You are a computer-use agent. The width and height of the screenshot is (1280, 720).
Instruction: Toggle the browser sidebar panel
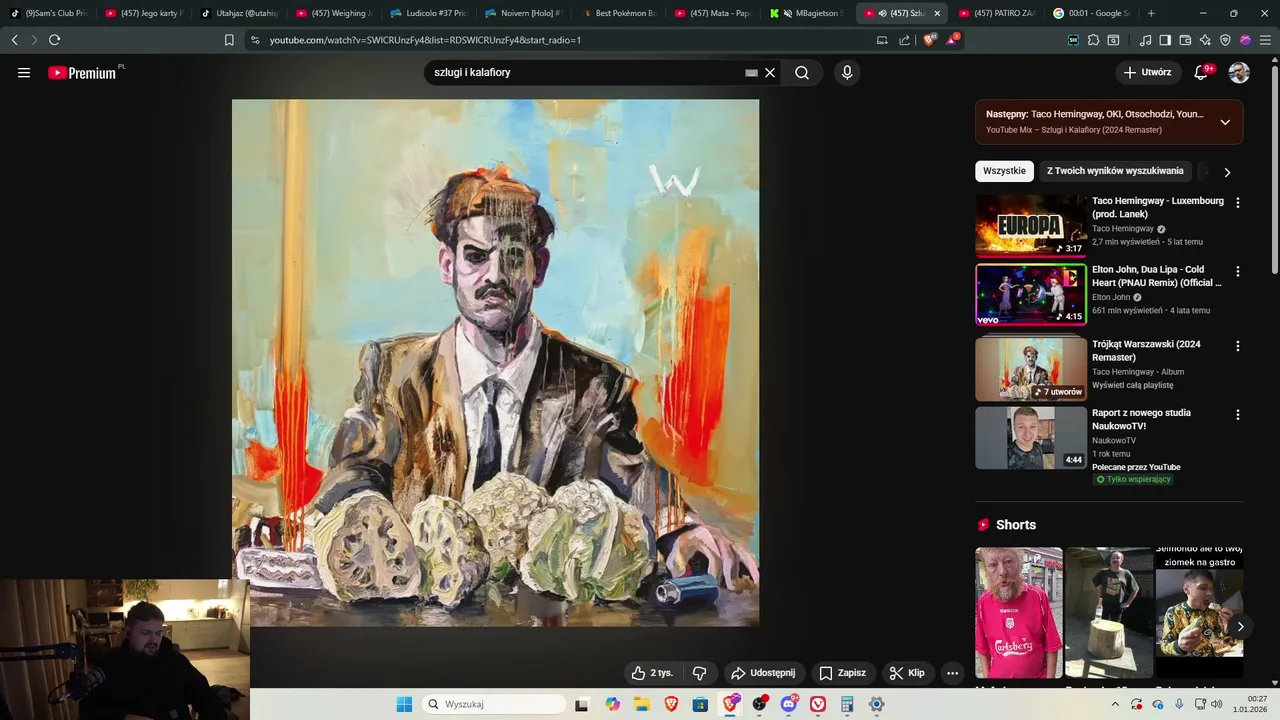[1166, 40]
